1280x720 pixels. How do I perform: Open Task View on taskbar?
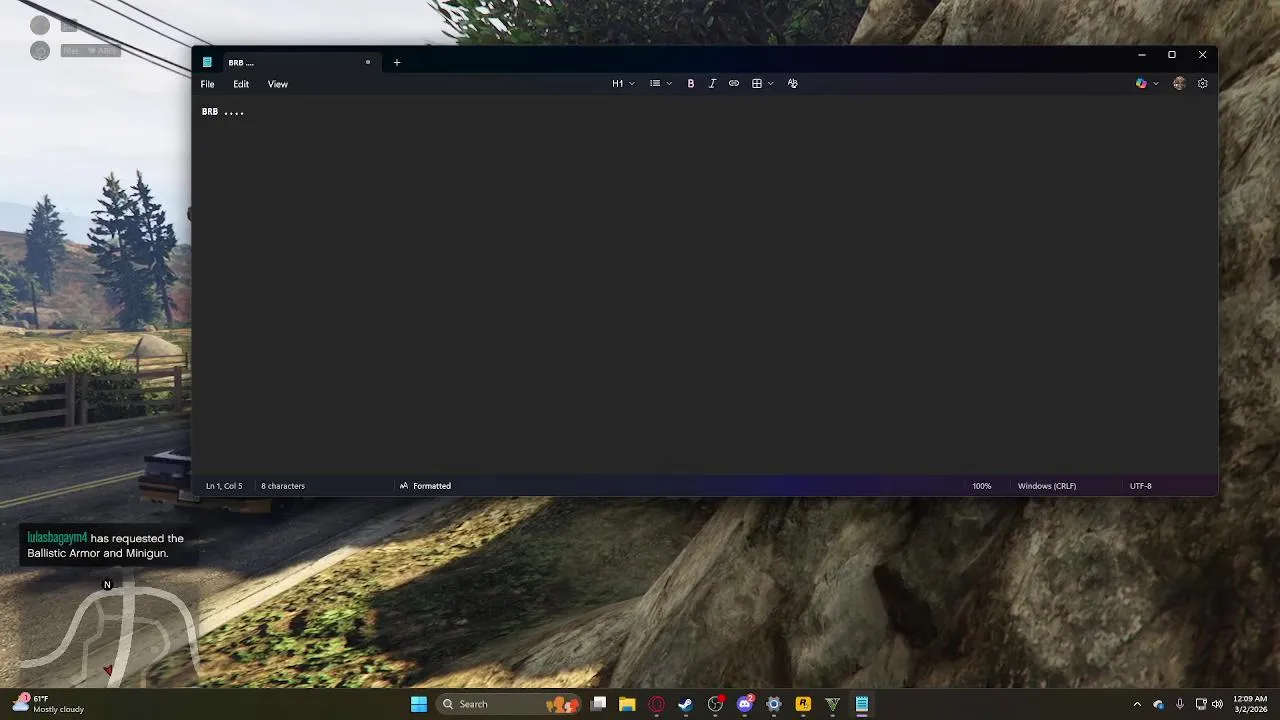[598, 704]
